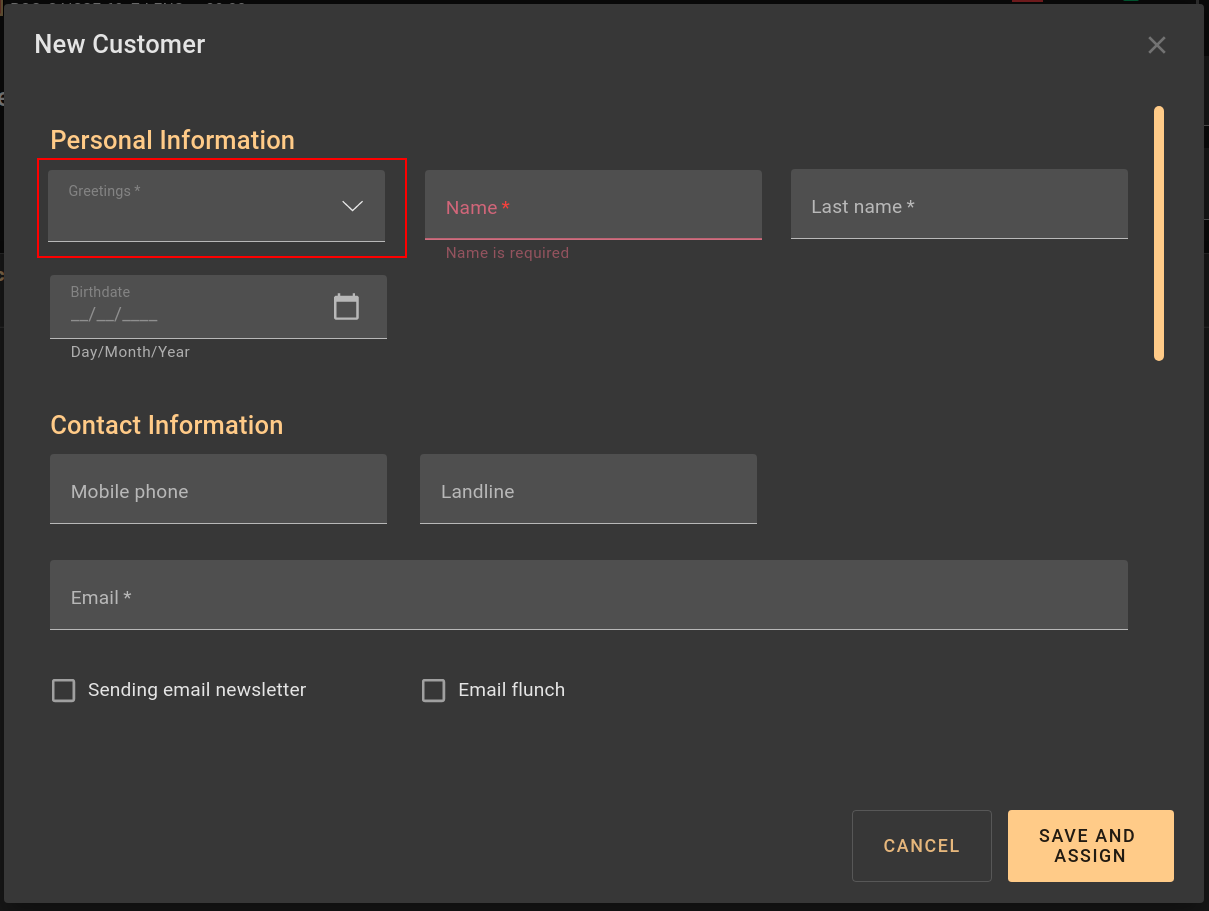Focus the Mobile phone field

pyautogui.click(x=218, y=490)
